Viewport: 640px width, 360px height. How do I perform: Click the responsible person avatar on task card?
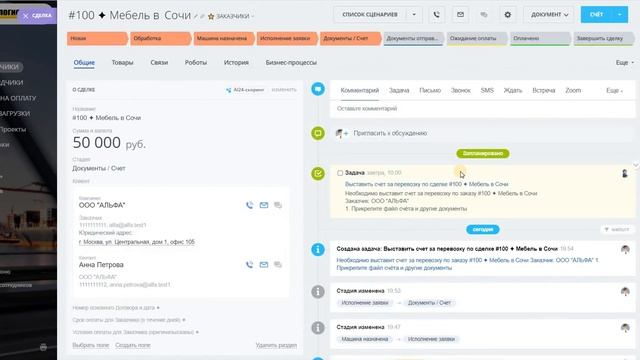(624, 173)
